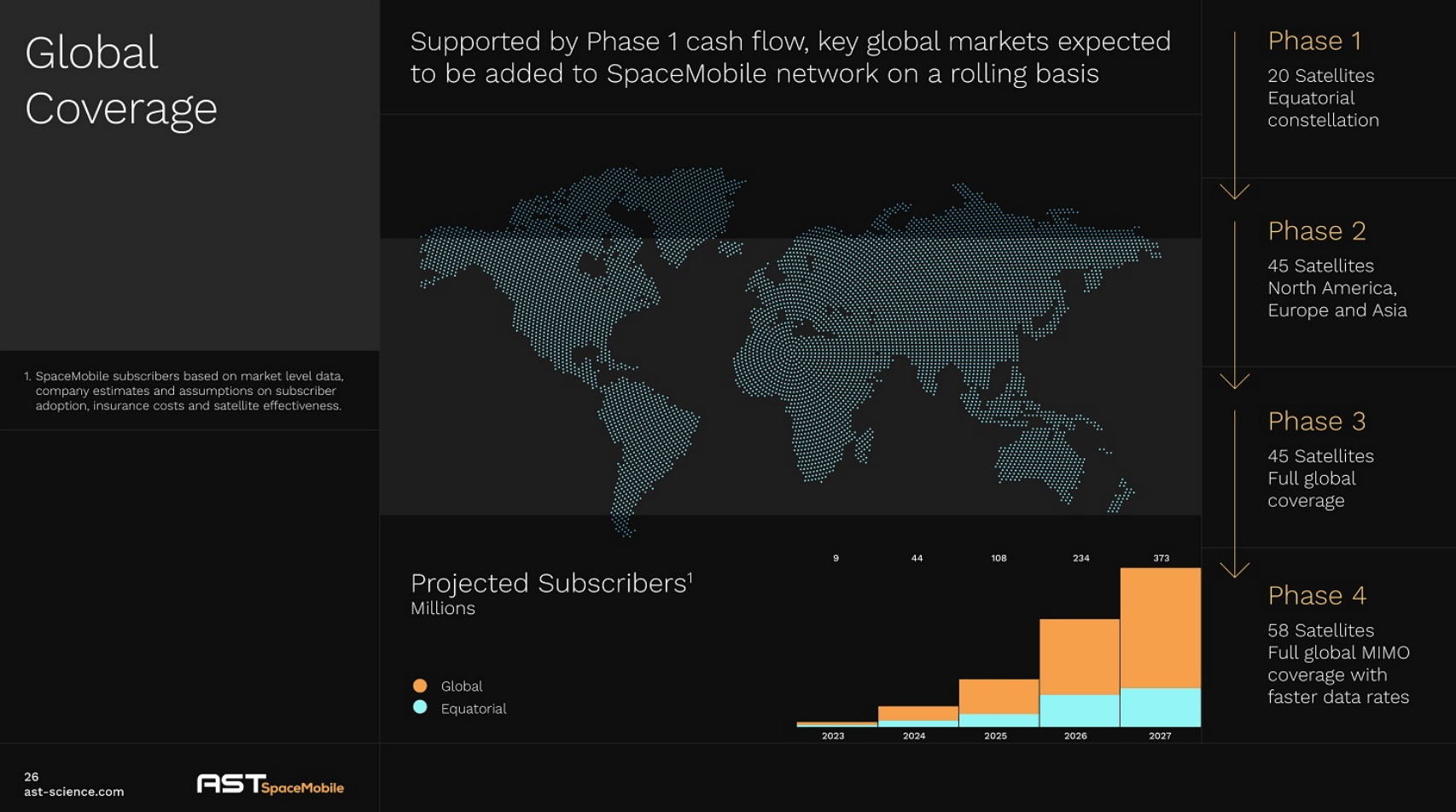The image size is (1456, 812).
Task: Click the cyan Equatorial segment of the 2026 bar
Action: pyautogui.click(x=1079, y=710)
